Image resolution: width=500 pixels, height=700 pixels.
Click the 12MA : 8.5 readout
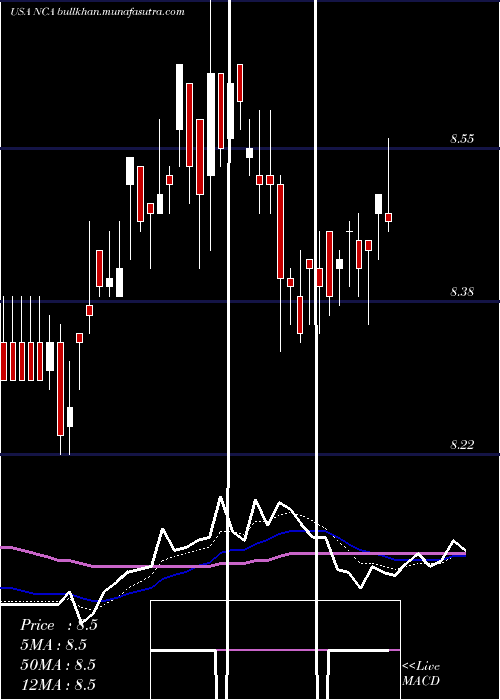coord(58,684)
